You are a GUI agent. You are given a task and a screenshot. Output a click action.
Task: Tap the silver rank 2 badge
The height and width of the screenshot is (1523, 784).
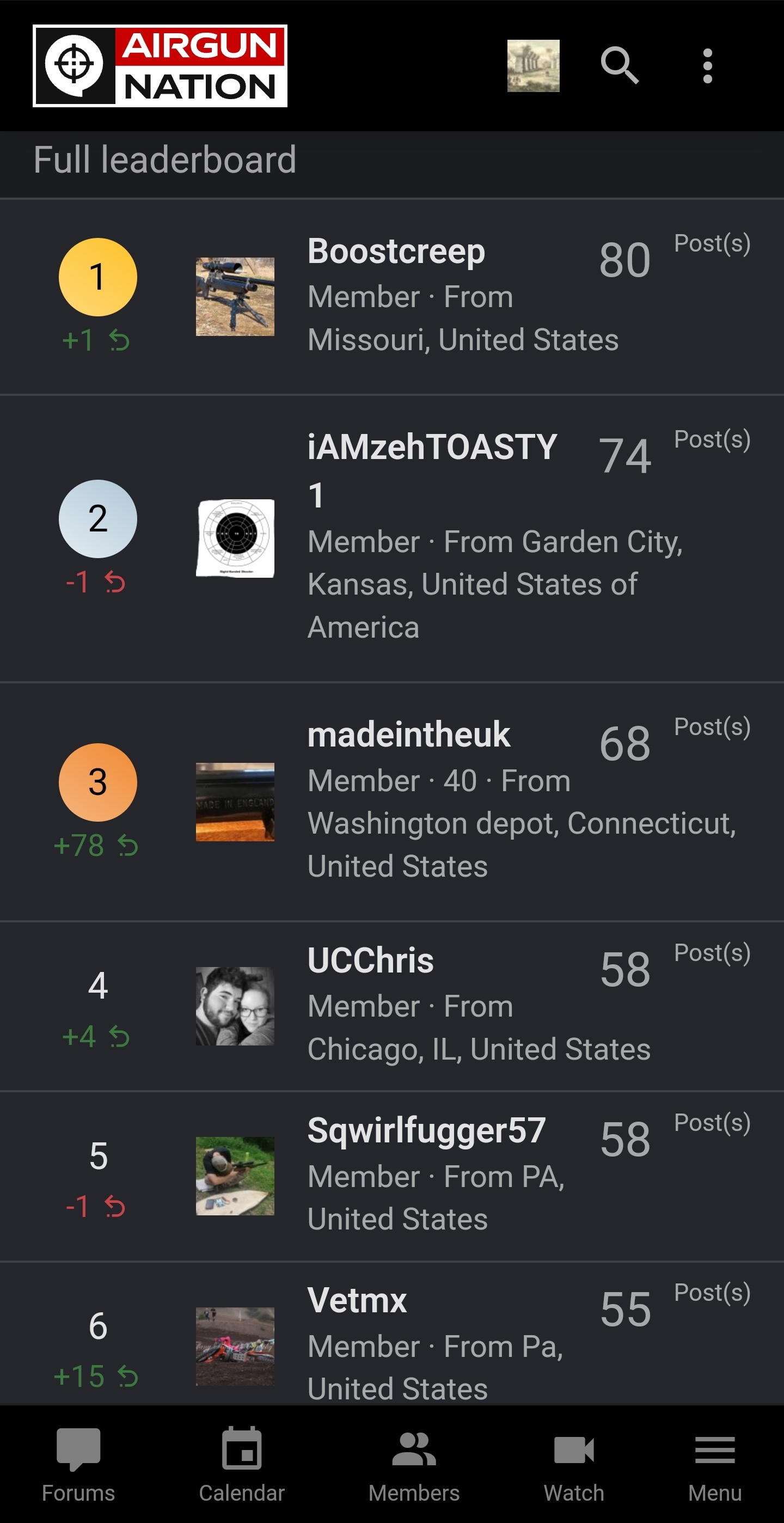click(97, 518)
